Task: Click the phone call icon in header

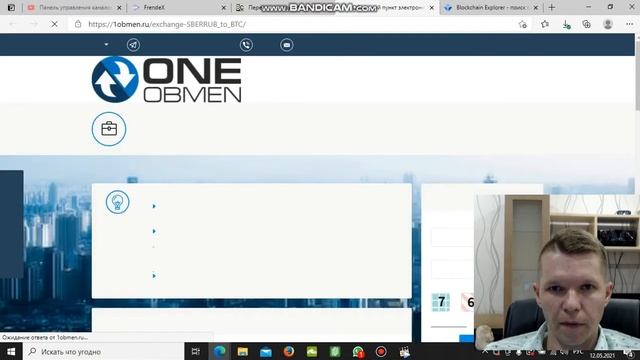Action: pos(246,45)
